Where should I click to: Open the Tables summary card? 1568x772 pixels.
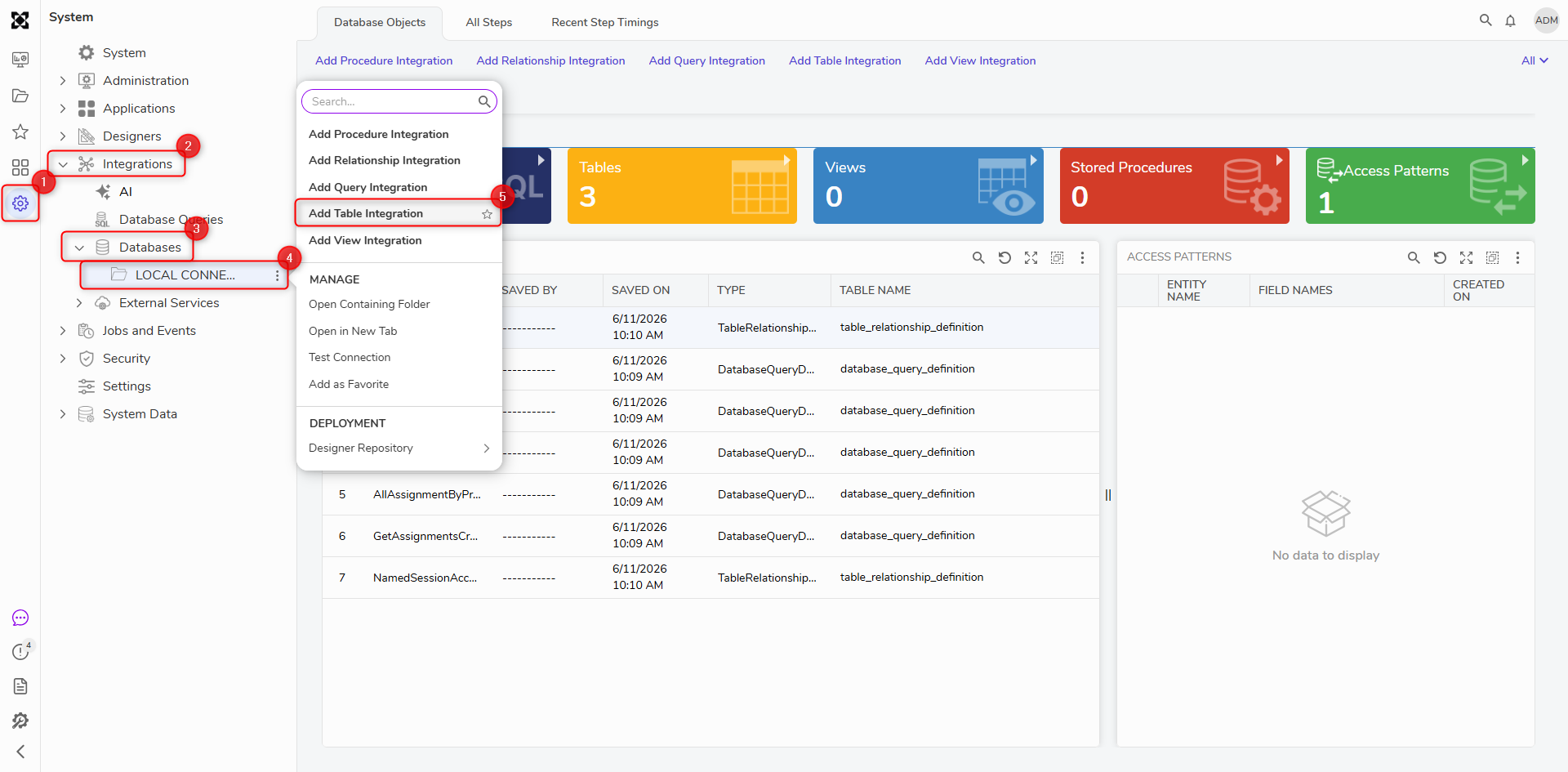click(x=682, y=185)
